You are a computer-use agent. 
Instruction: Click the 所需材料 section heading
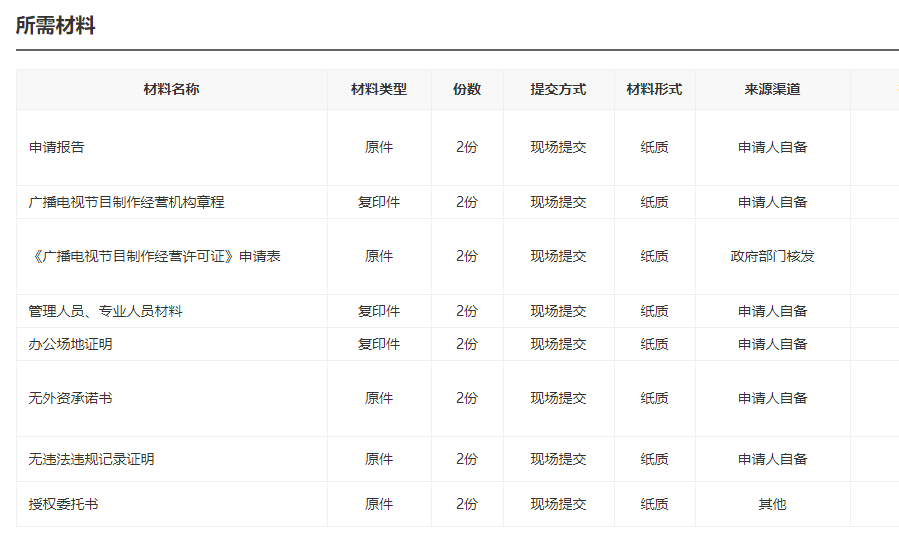point(56,26)
